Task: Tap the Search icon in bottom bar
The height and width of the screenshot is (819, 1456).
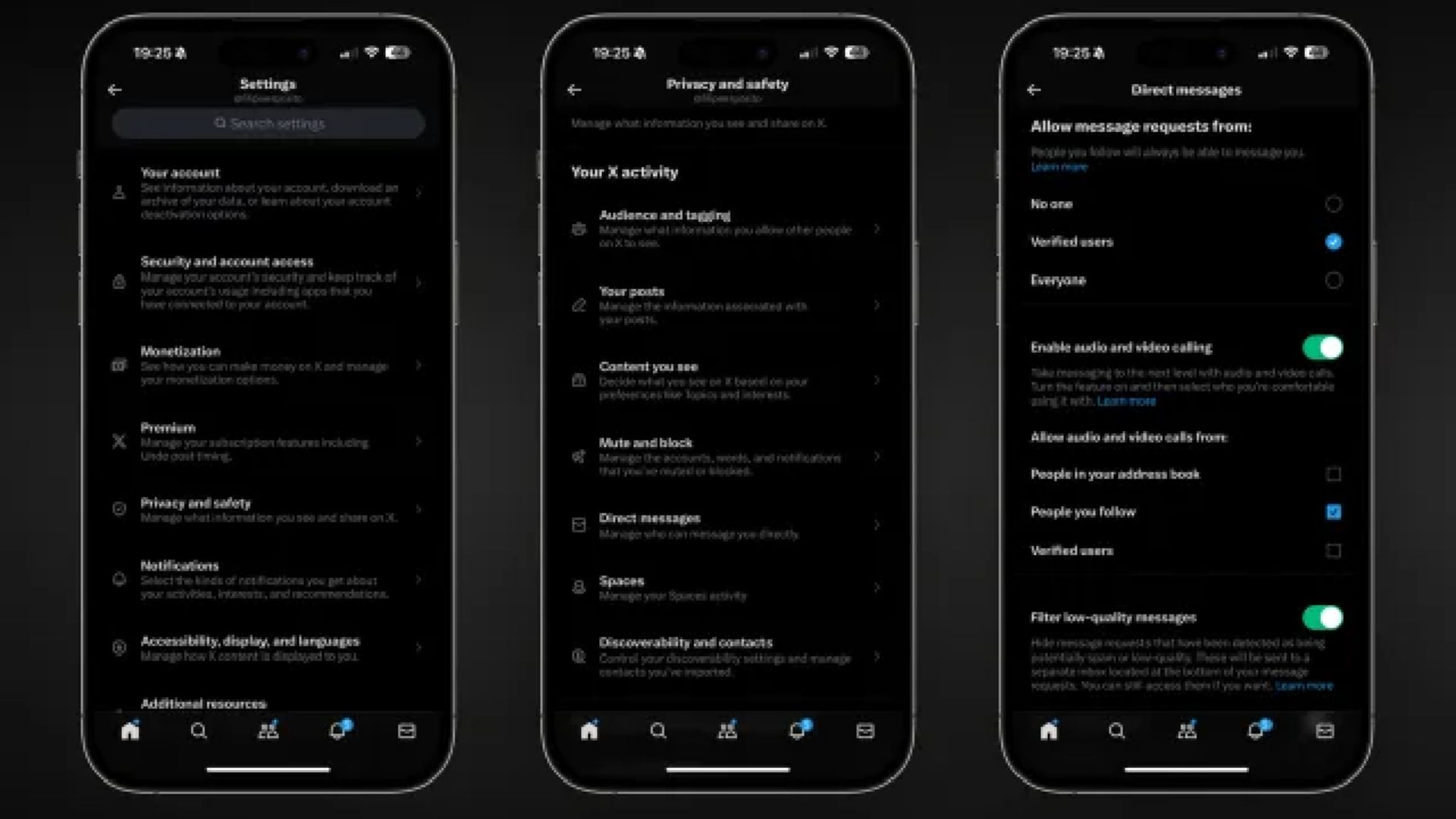Action: pos(199,730)
